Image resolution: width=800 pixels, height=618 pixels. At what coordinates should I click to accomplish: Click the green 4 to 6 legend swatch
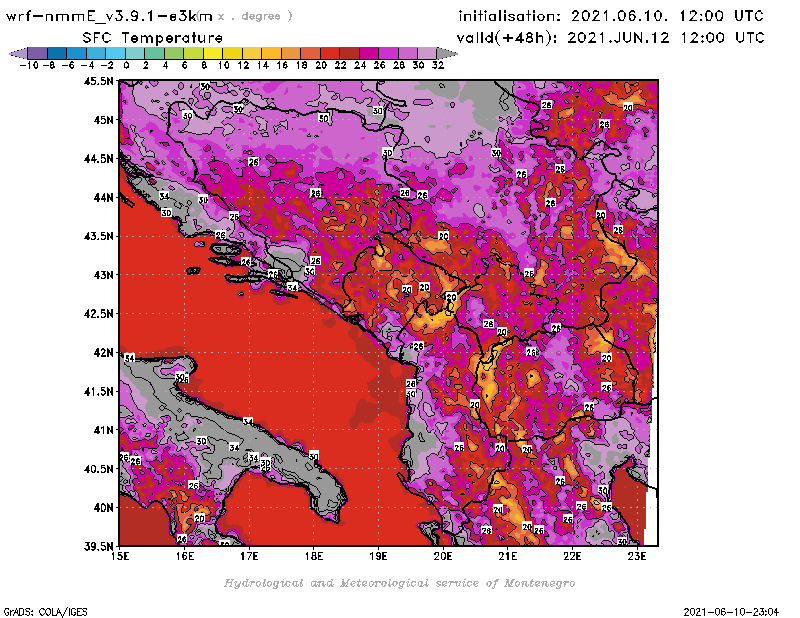pyautogui.click(x=174, y=53)
